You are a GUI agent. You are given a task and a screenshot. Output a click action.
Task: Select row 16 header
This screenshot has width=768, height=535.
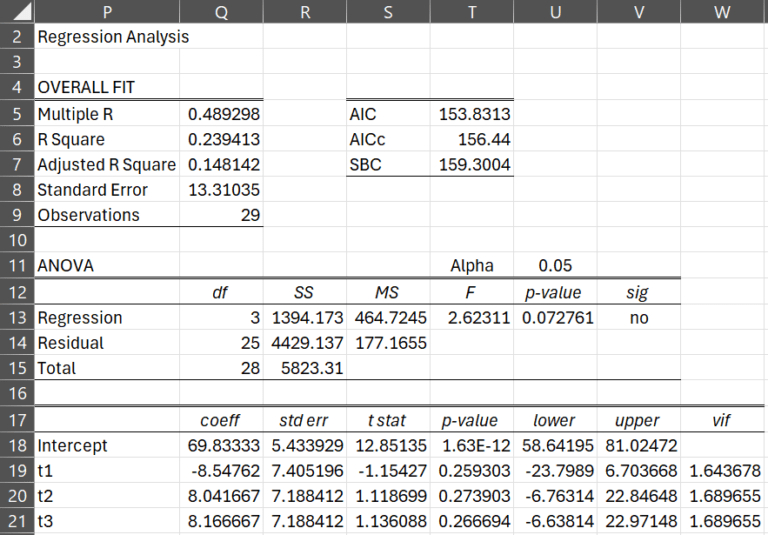[17, 393]
